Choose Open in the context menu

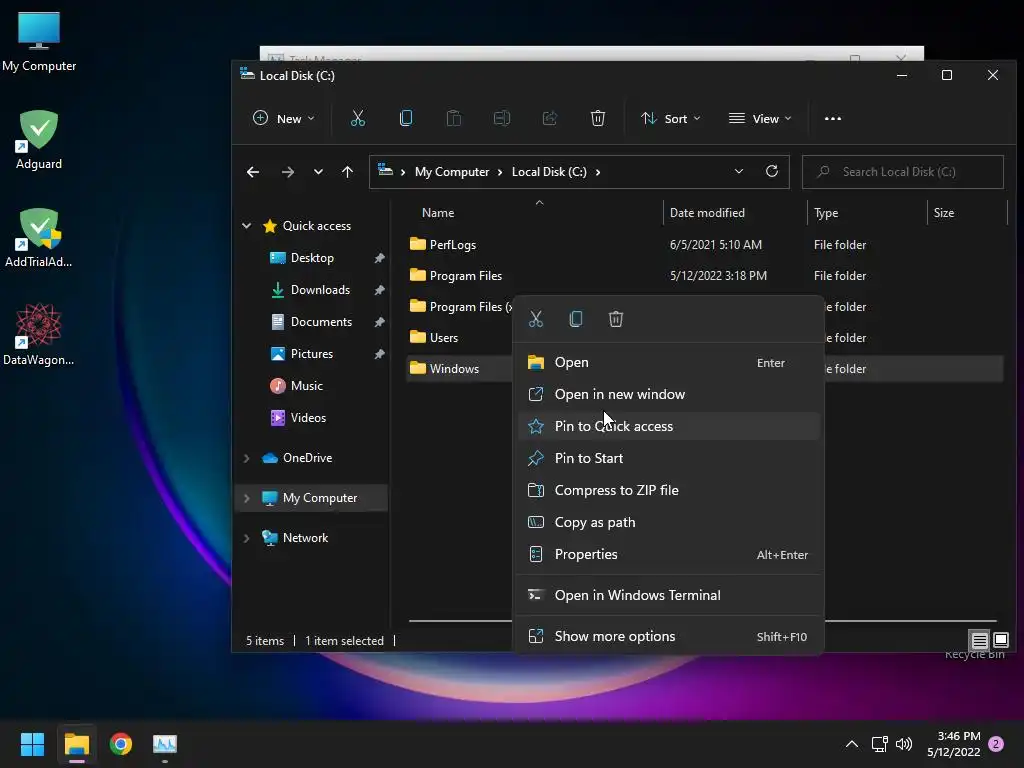(668, 362)
